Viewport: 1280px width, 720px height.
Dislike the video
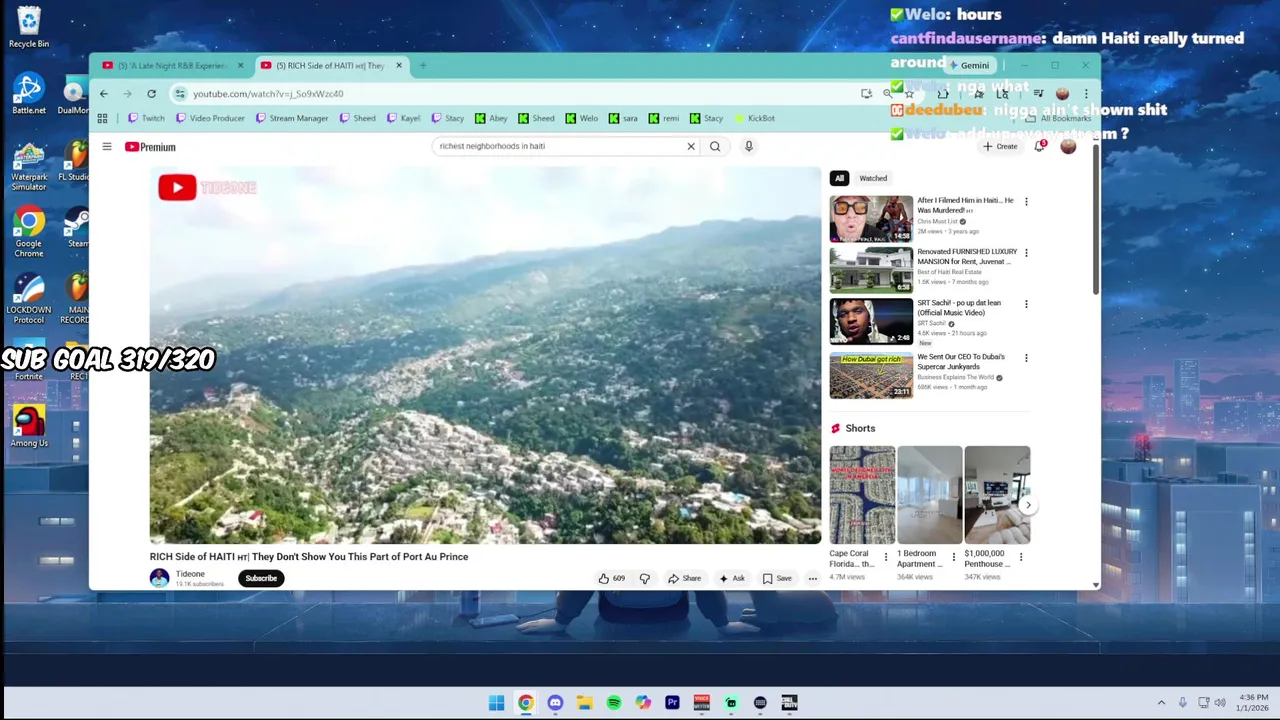coord(644,578)
